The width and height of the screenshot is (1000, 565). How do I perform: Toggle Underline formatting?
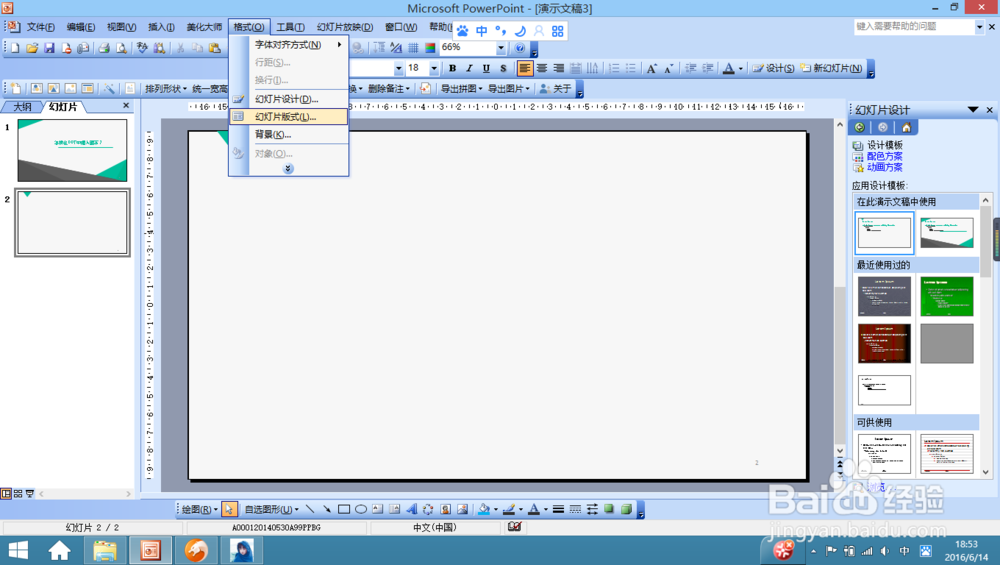(x=486, y=68)
